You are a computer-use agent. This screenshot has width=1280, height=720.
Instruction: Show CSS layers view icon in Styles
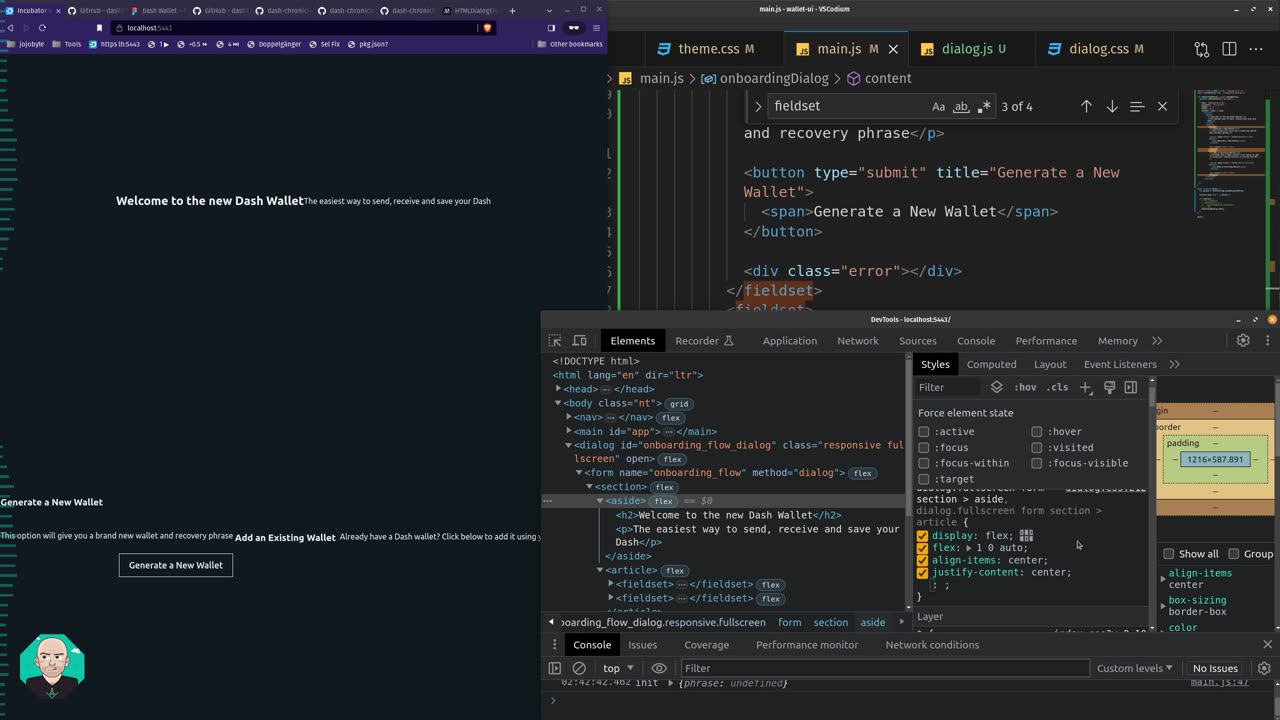click(x=997, y=387)
